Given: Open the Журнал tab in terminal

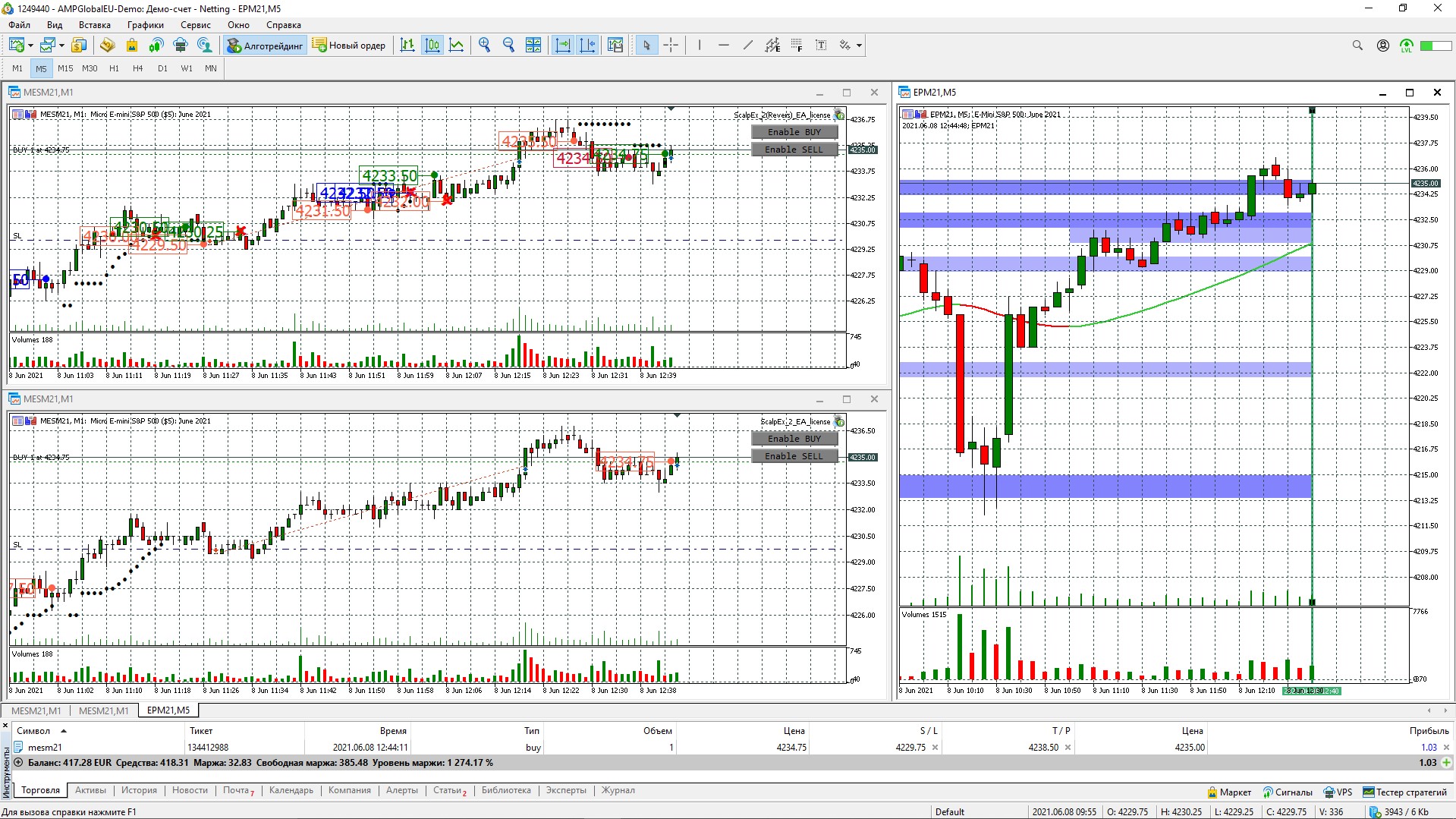Looking at the screenshot, I should (618, 790).
